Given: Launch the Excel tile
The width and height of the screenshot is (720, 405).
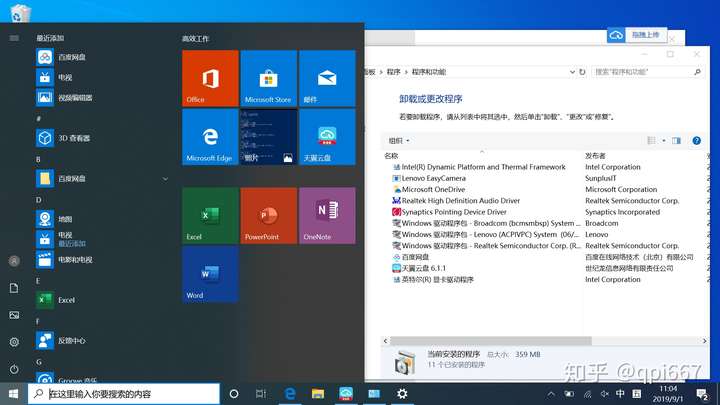Looking at the screenshot, I should tap(210, 215).
